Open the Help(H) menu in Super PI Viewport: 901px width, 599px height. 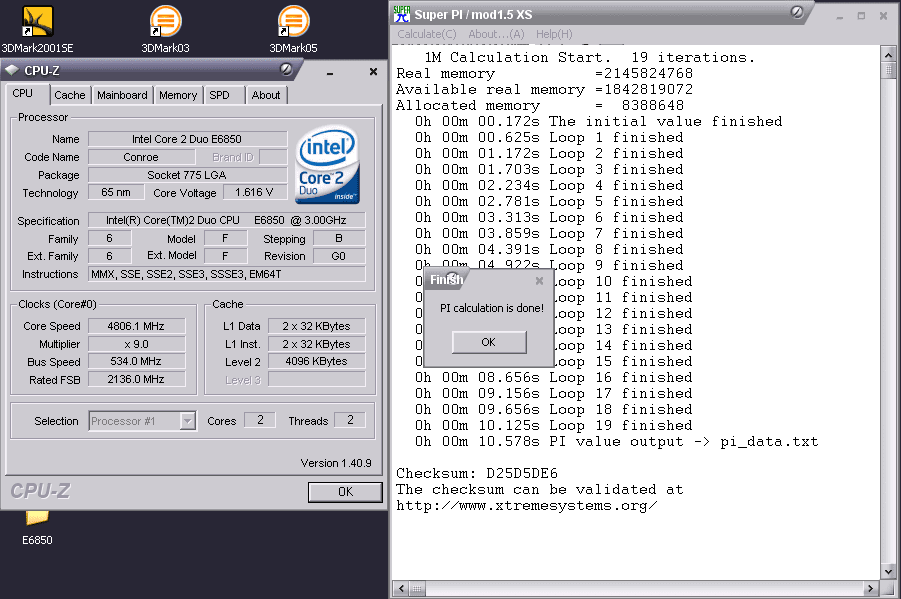[554, 34]
